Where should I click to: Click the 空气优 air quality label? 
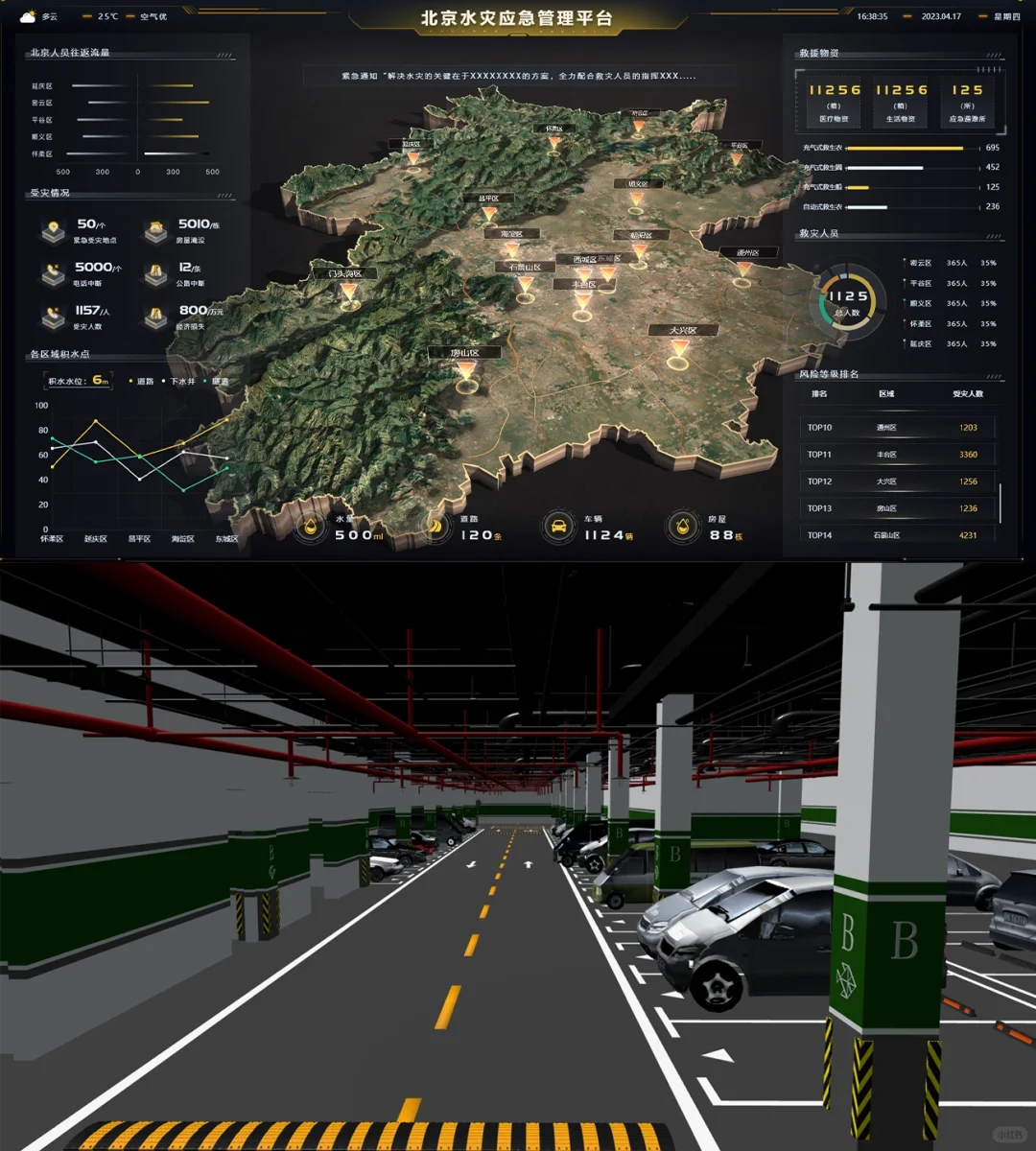tap(153, 16)
